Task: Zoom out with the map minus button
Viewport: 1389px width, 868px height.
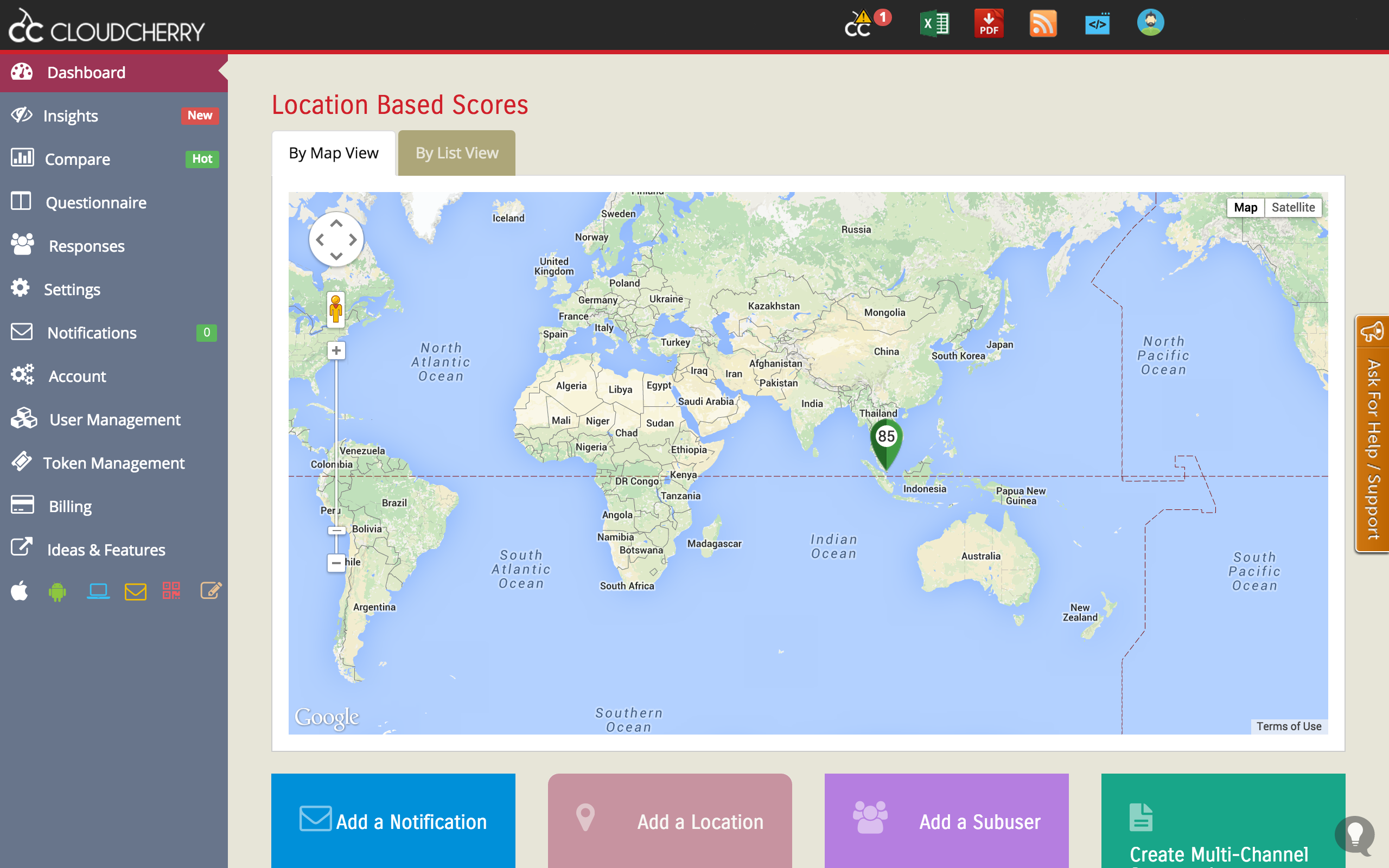Action: pyautogui.click(x=336, y=563)
